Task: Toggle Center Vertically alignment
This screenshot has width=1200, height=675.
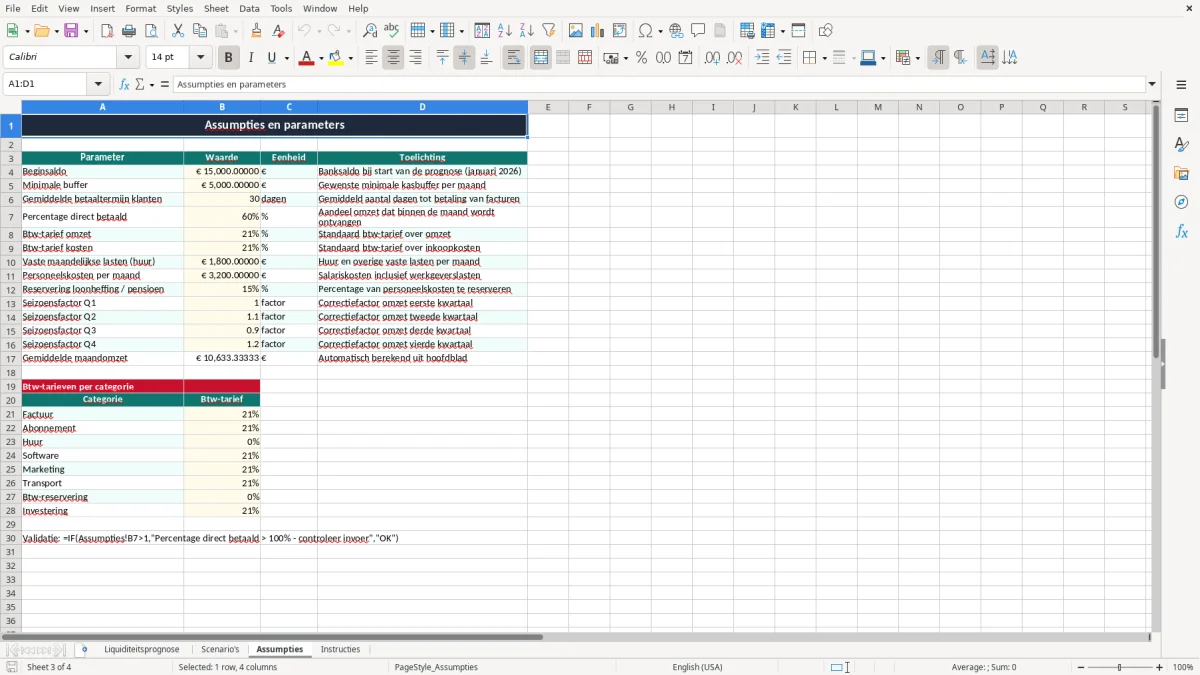Action: pyautogui.click(x=464, y=58)
